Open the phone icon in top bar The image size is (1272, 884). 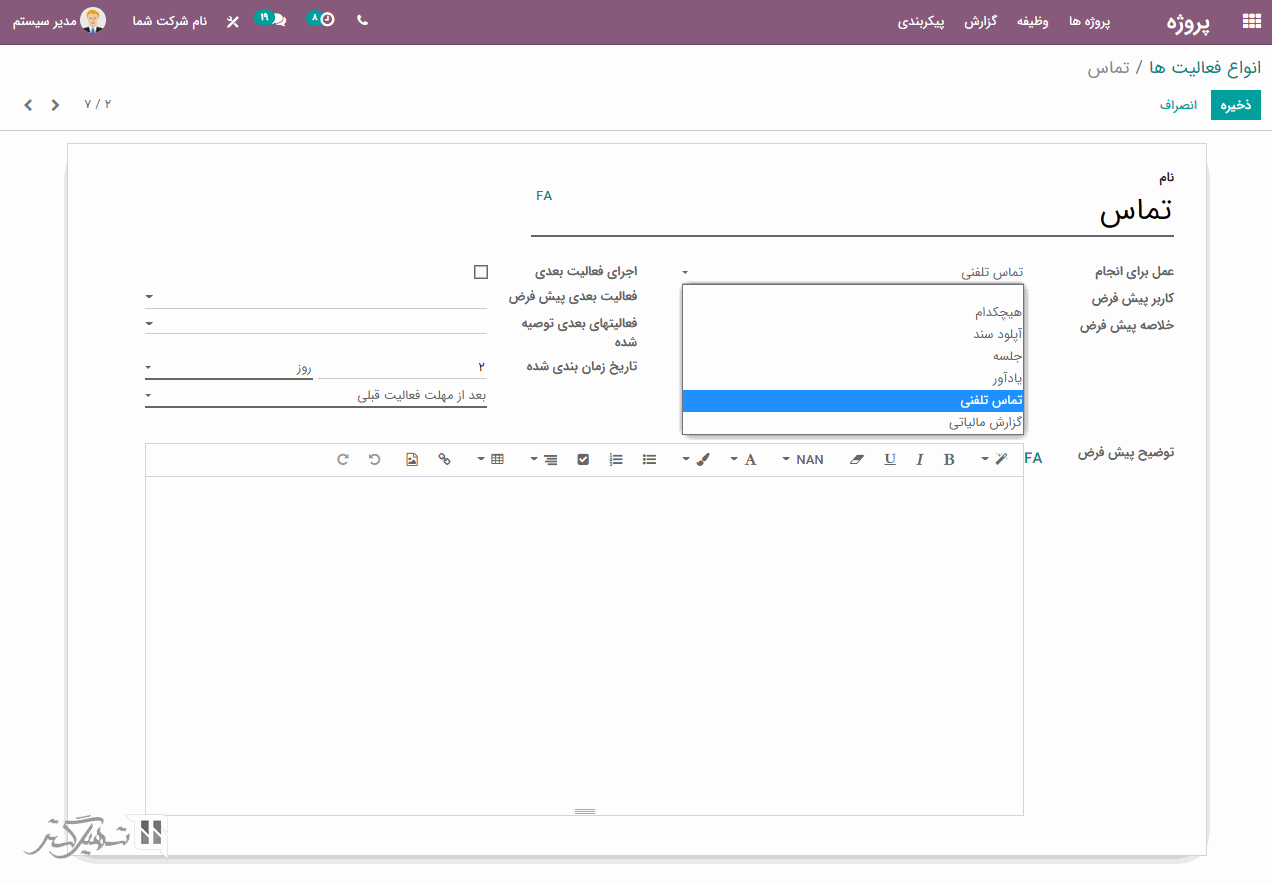(x=362, y=20)
